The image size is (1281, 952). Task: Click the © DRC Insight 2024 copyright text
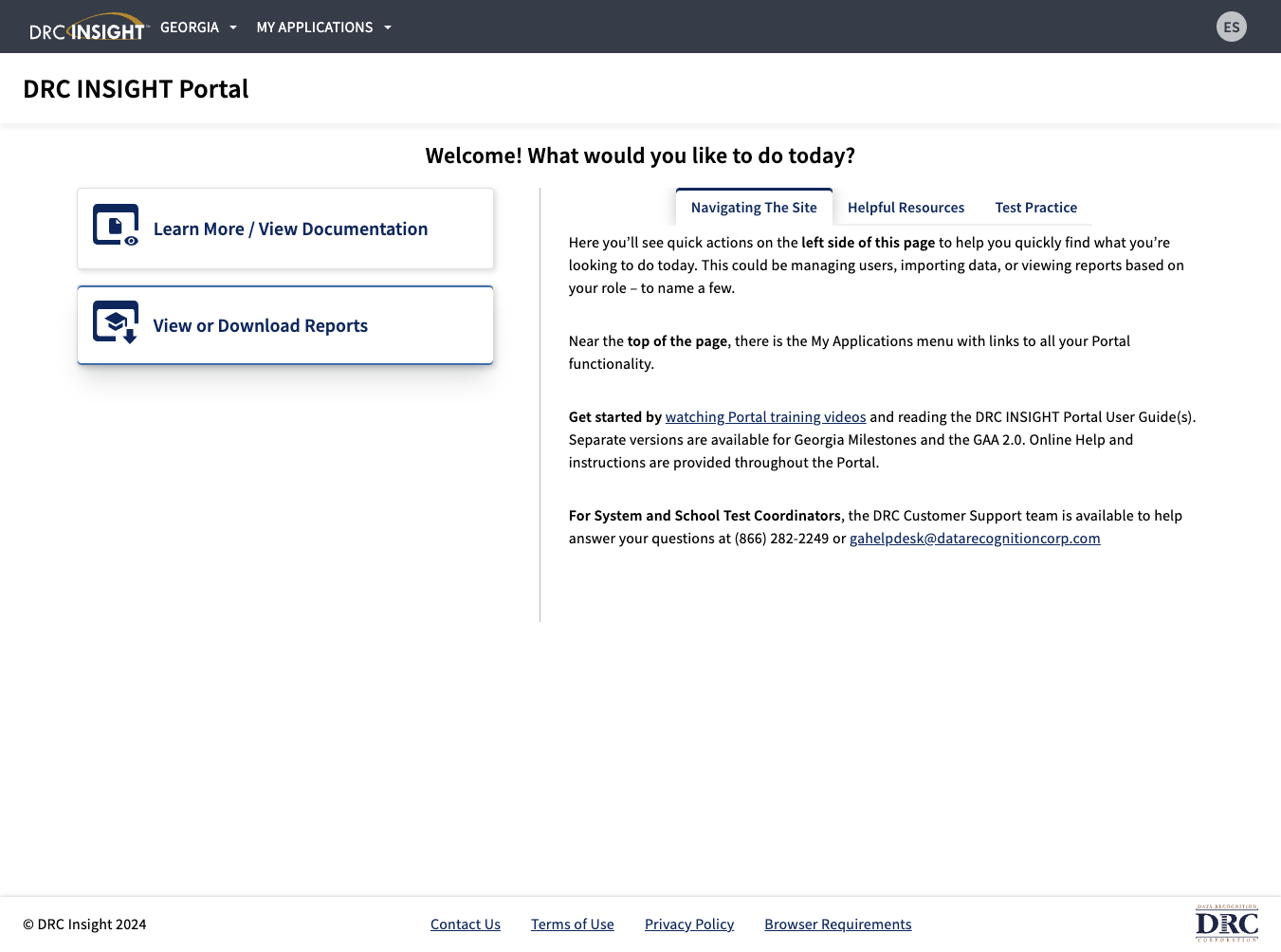(x=84, y=925)
